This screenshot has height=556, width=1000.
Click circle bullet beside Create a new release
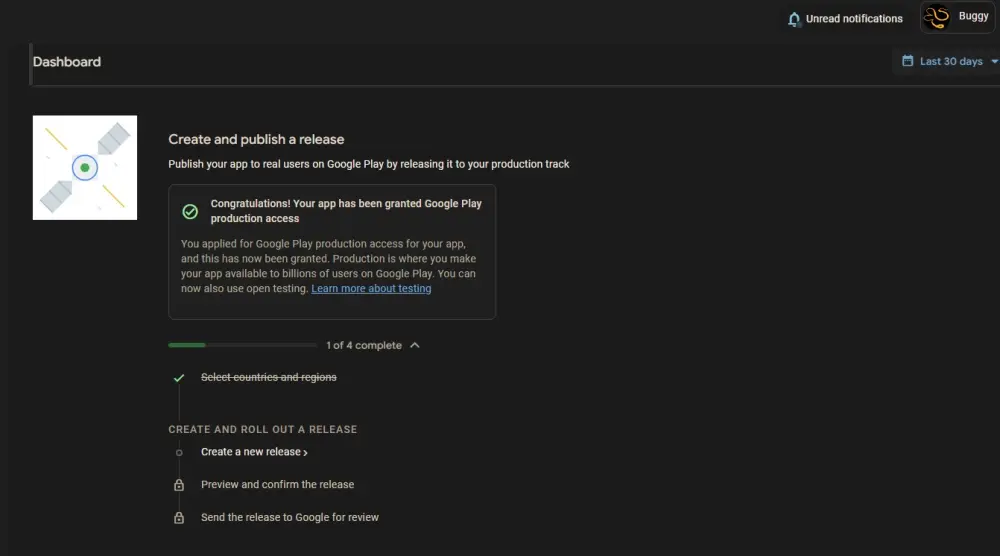179,452
